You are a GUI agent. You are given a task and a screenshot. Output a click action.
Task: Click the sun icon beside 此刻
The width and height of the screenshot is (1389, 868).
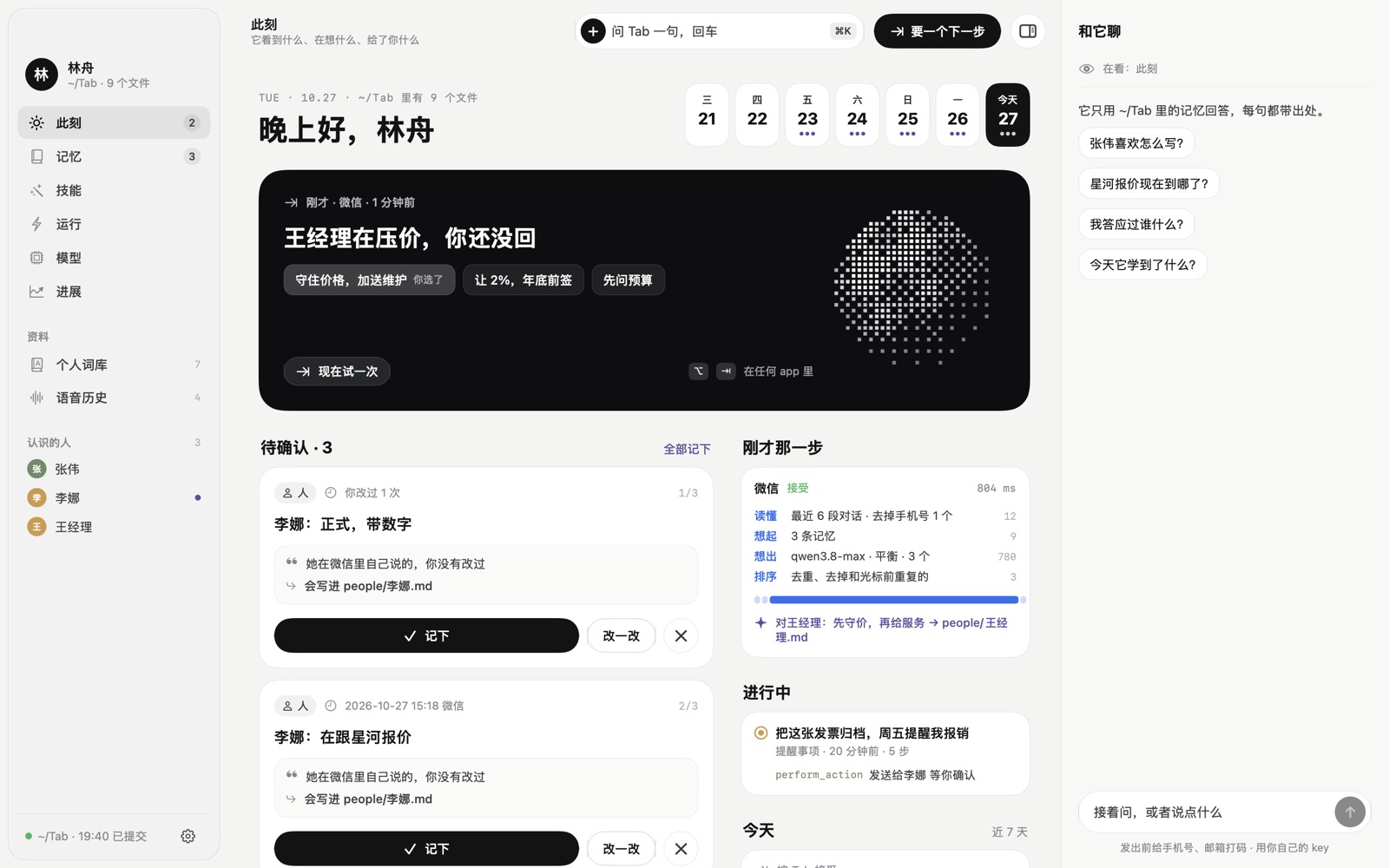tap(36, 122)
